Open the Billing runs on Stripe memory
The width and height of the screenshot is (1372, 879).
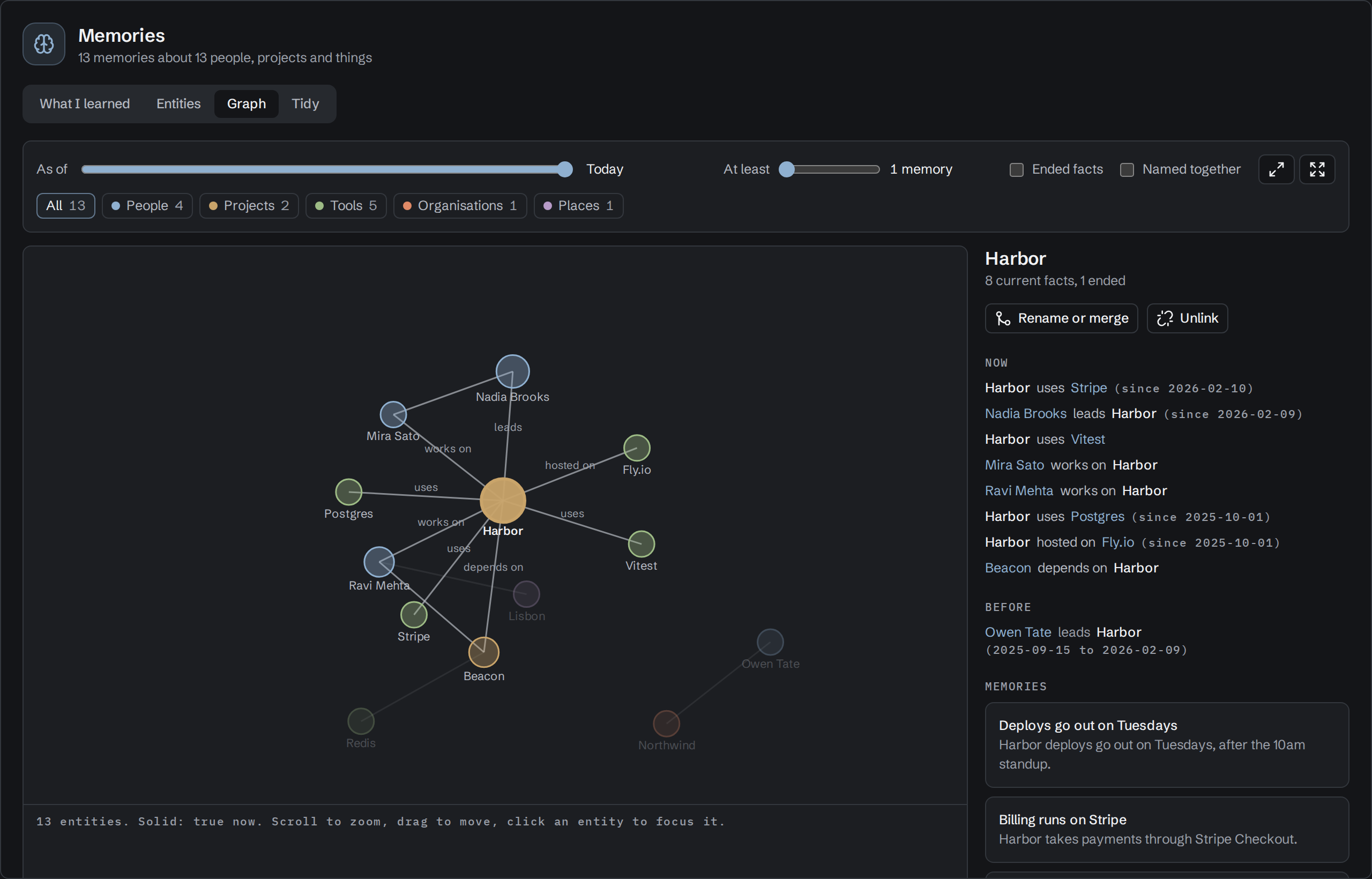(x=1167, y=829)
